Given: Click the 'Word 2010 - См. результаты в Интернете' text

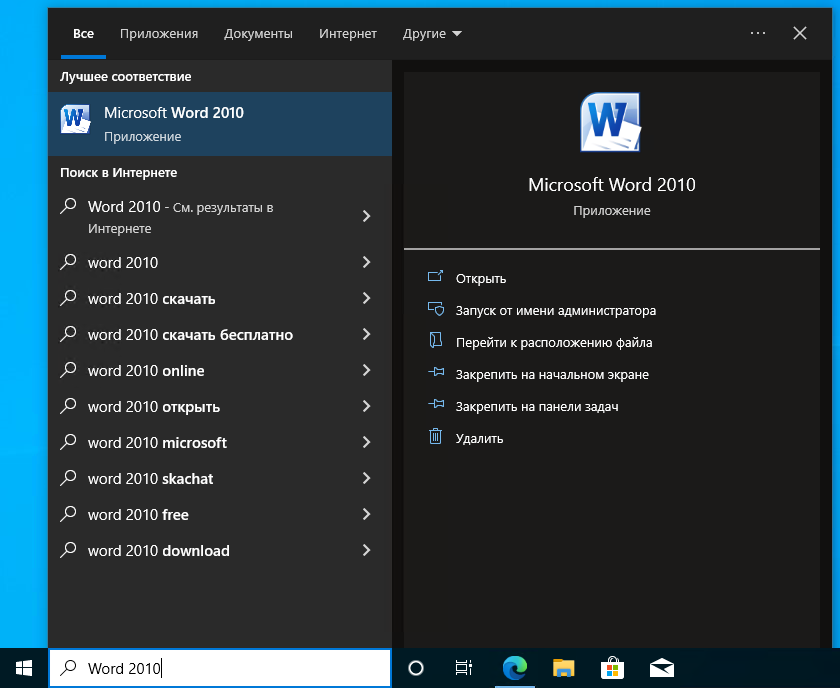Looking at the screenshot, I should (181, 217).
